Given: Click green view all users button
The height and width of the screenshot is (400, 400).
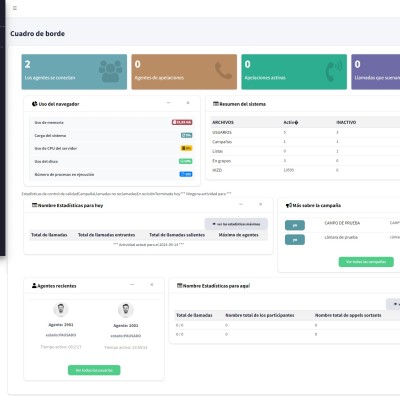Looking at the screenshot, I should (x=94, y=370).
